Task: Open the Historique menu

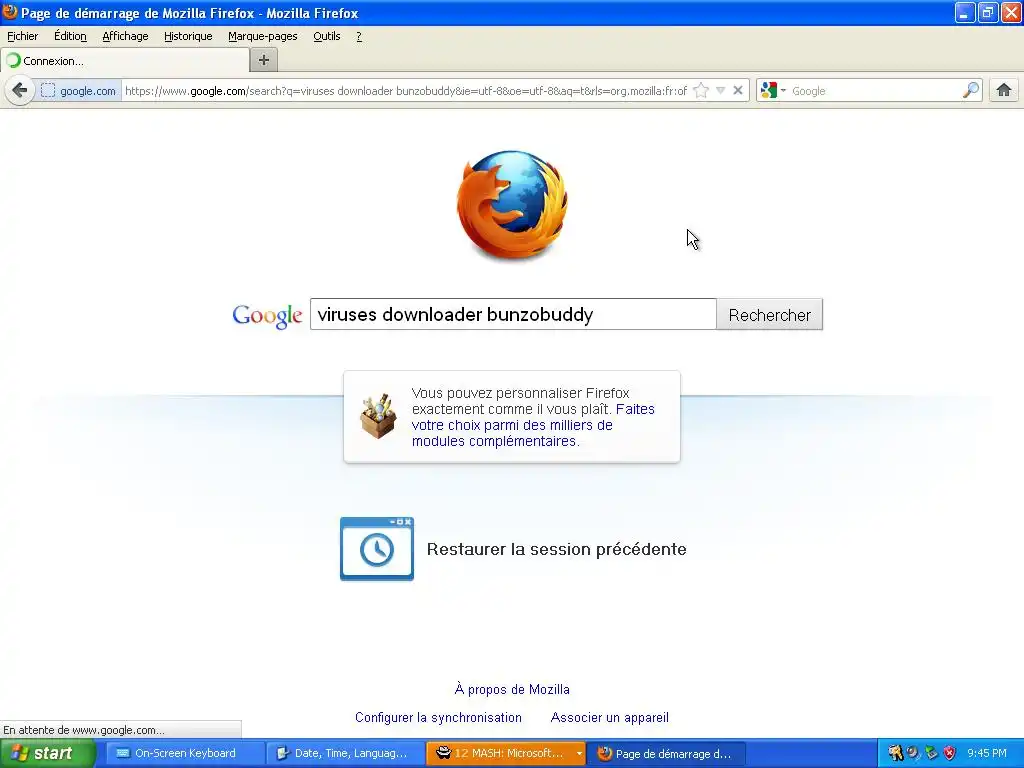Action: tap(188, 36)
